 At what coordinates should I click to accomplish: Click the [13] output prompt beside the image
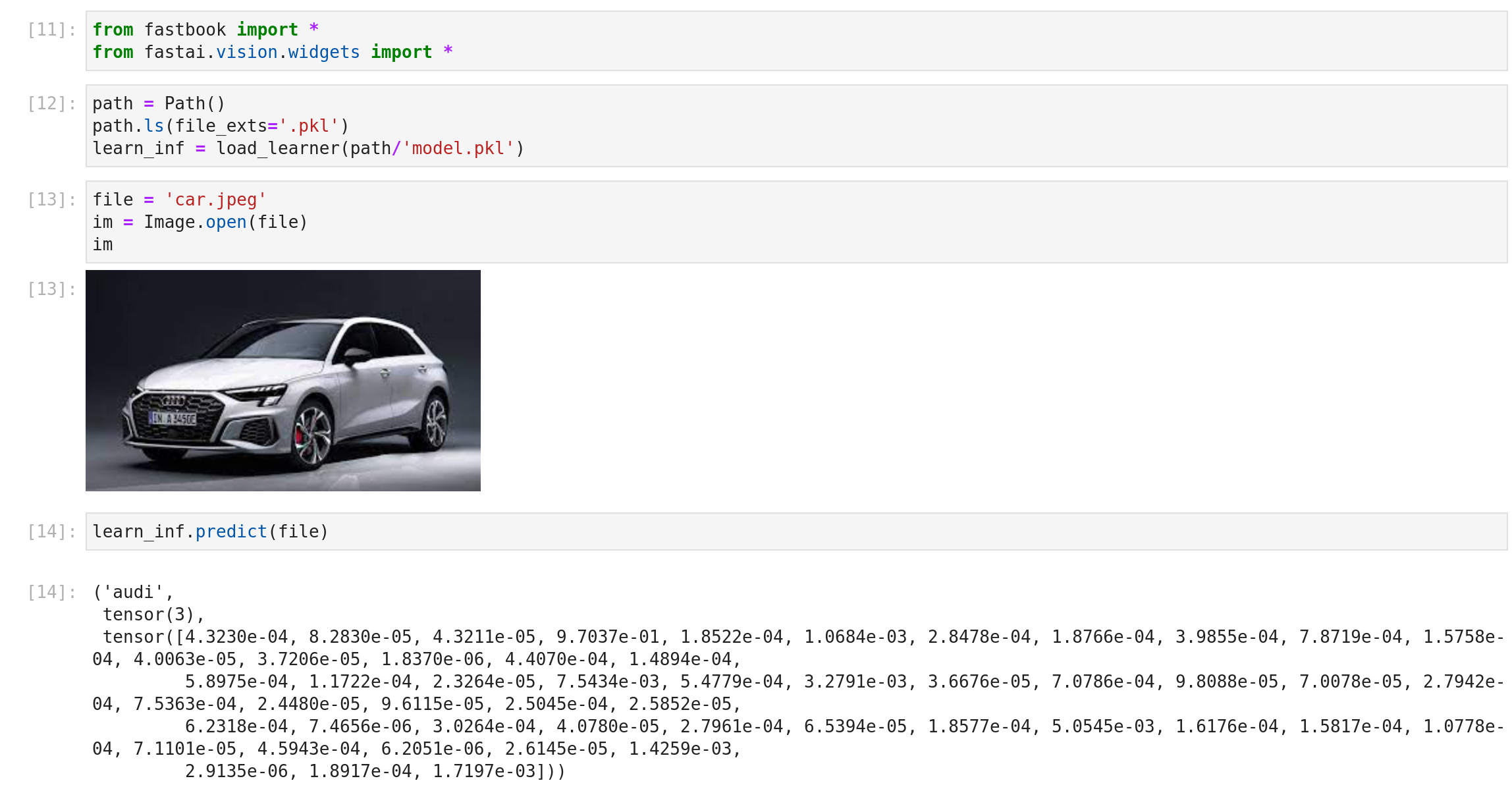pos(51,289)
